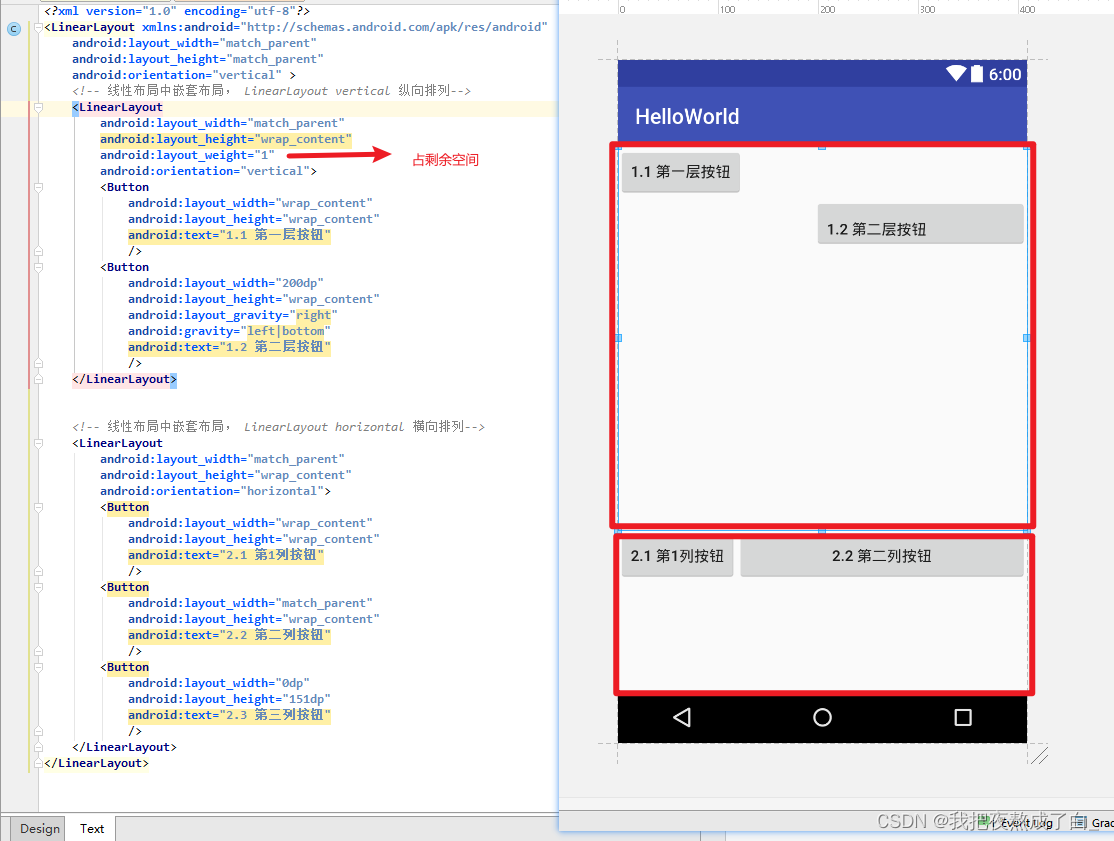Click the highlighted </LinearLayout> closing tag with caret
The height and width of the screenshot is (841, 1114).
pos(124,379)
